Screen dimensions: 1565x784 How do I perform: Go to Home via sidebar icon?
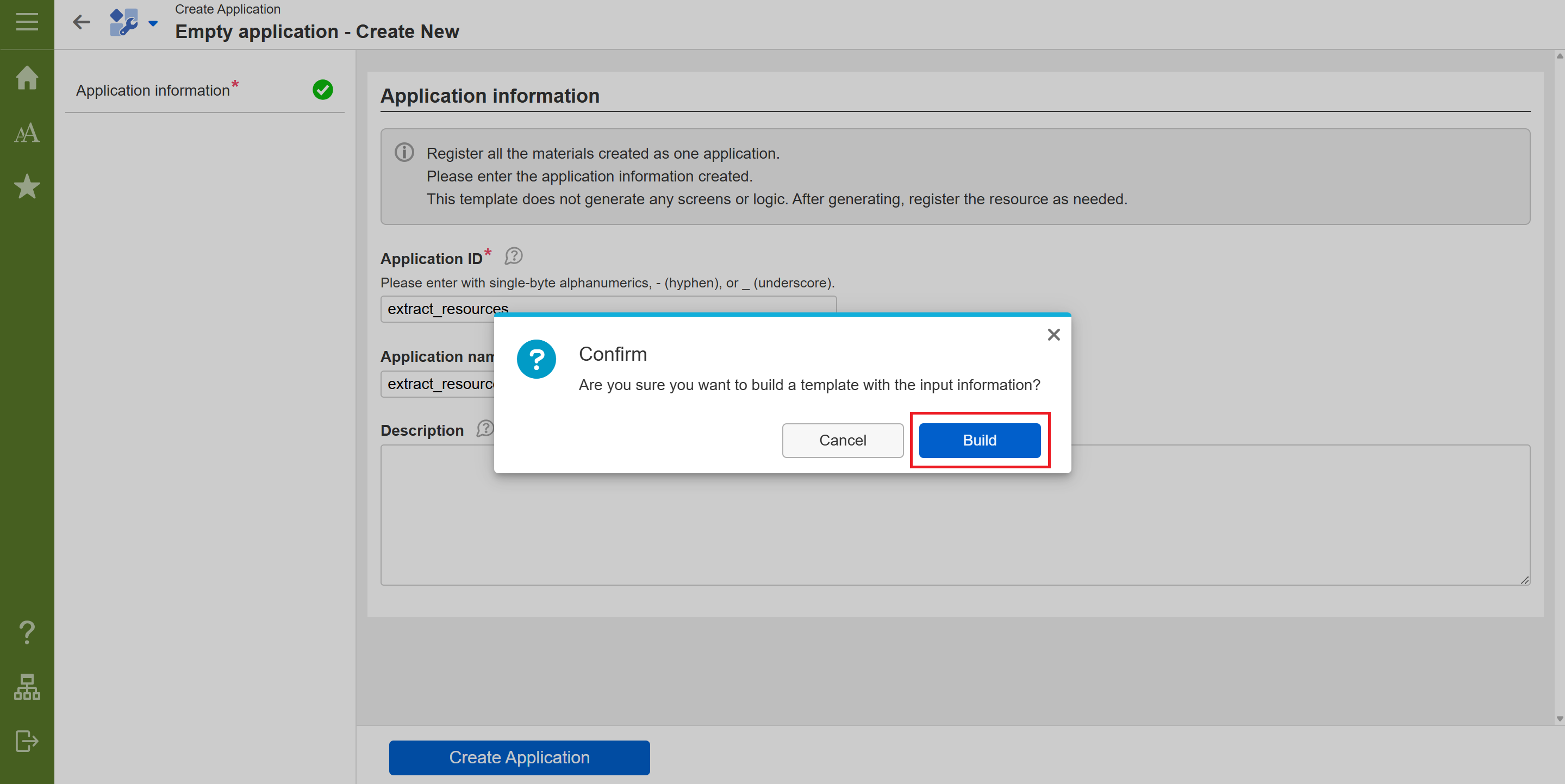(x=27, y=78)
